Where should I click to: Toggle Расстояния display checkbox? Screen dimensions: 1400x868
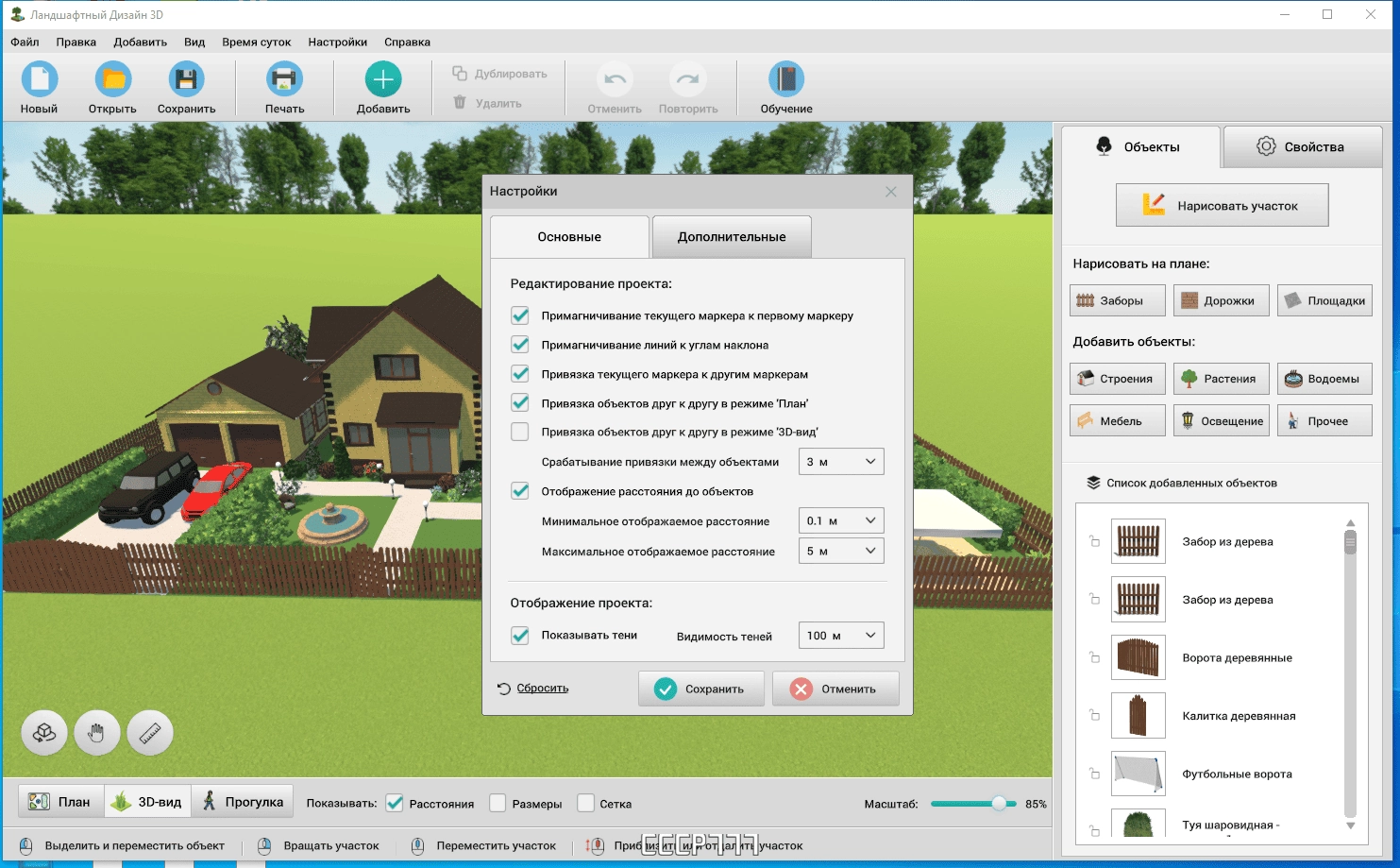[x=396, y=804]
